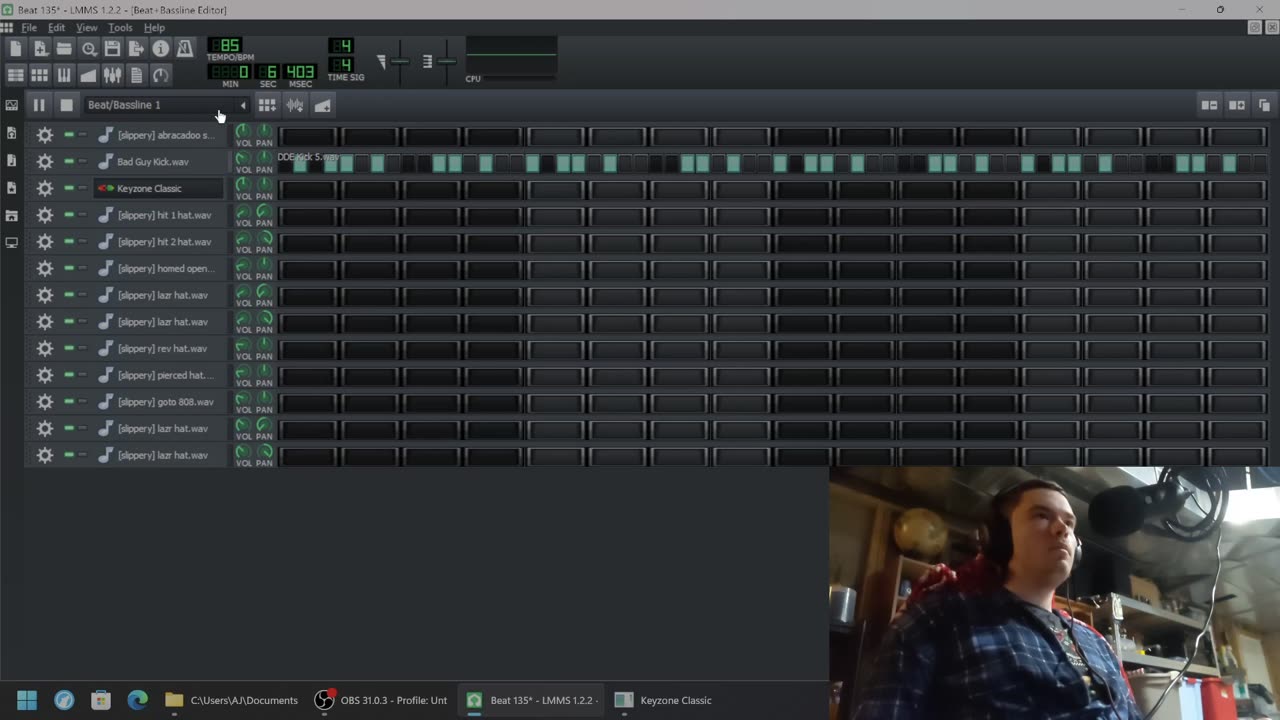Image resolution: width=1280 pixels, height=720 pixels.
Task: Open track actions gear for Bad Guy Kick.wav
Action: [44, 161]
